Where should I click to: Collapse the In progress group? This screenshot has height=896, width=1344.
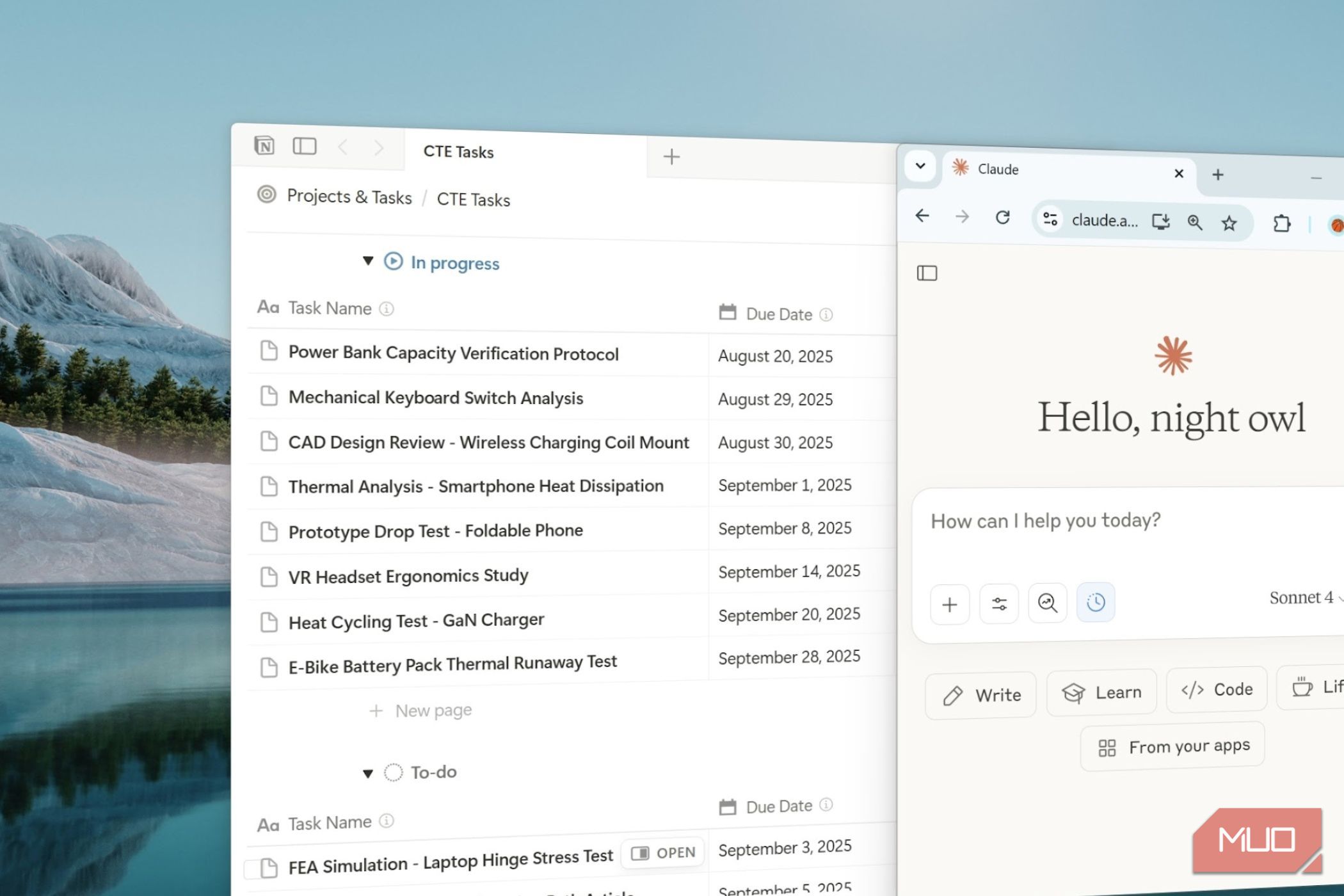368,260
